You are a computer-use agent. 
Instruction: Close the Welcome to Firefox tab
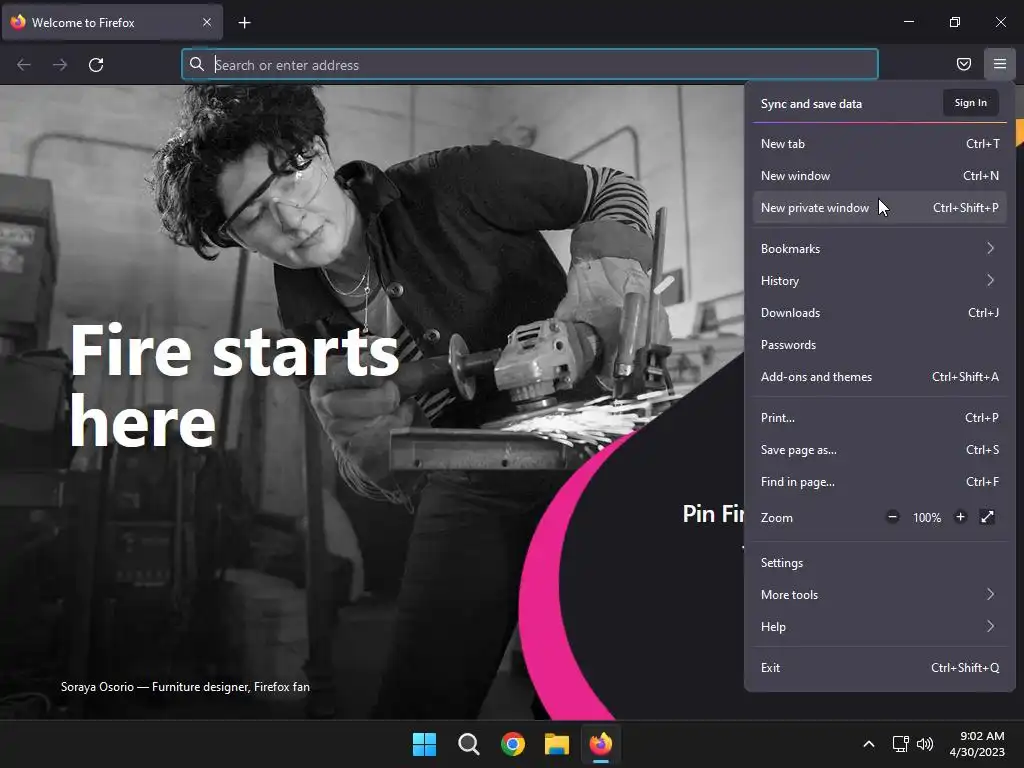[206, 22]
